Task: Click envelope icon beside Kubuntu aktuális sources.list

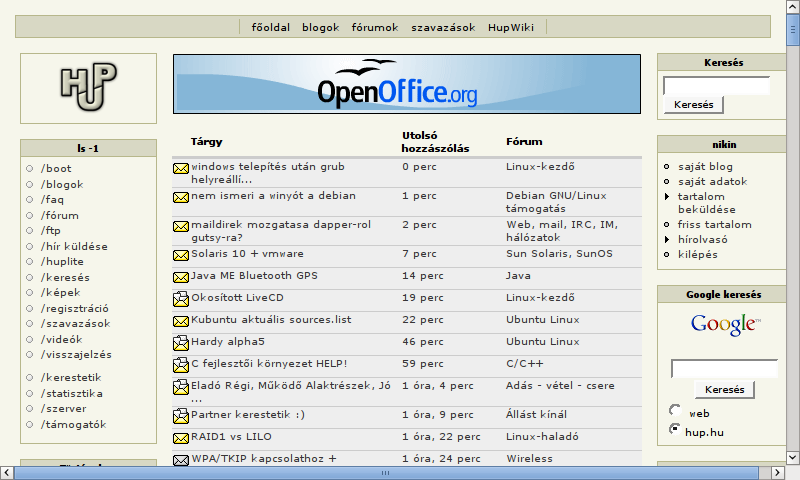Action: pyautogui.click(x=181, y=321)
